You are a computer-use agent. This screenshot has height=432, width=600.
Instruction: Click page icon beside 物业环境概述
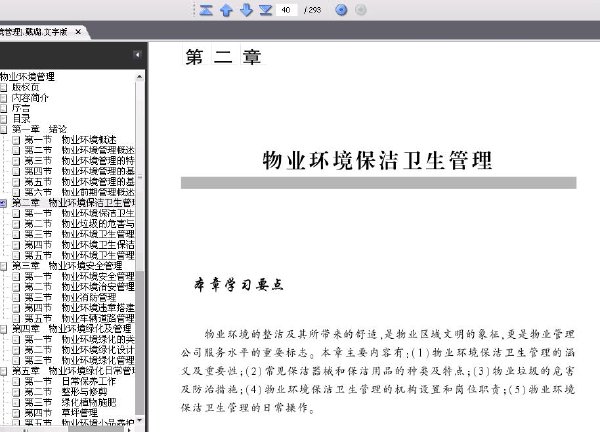[x=16, y=140]
